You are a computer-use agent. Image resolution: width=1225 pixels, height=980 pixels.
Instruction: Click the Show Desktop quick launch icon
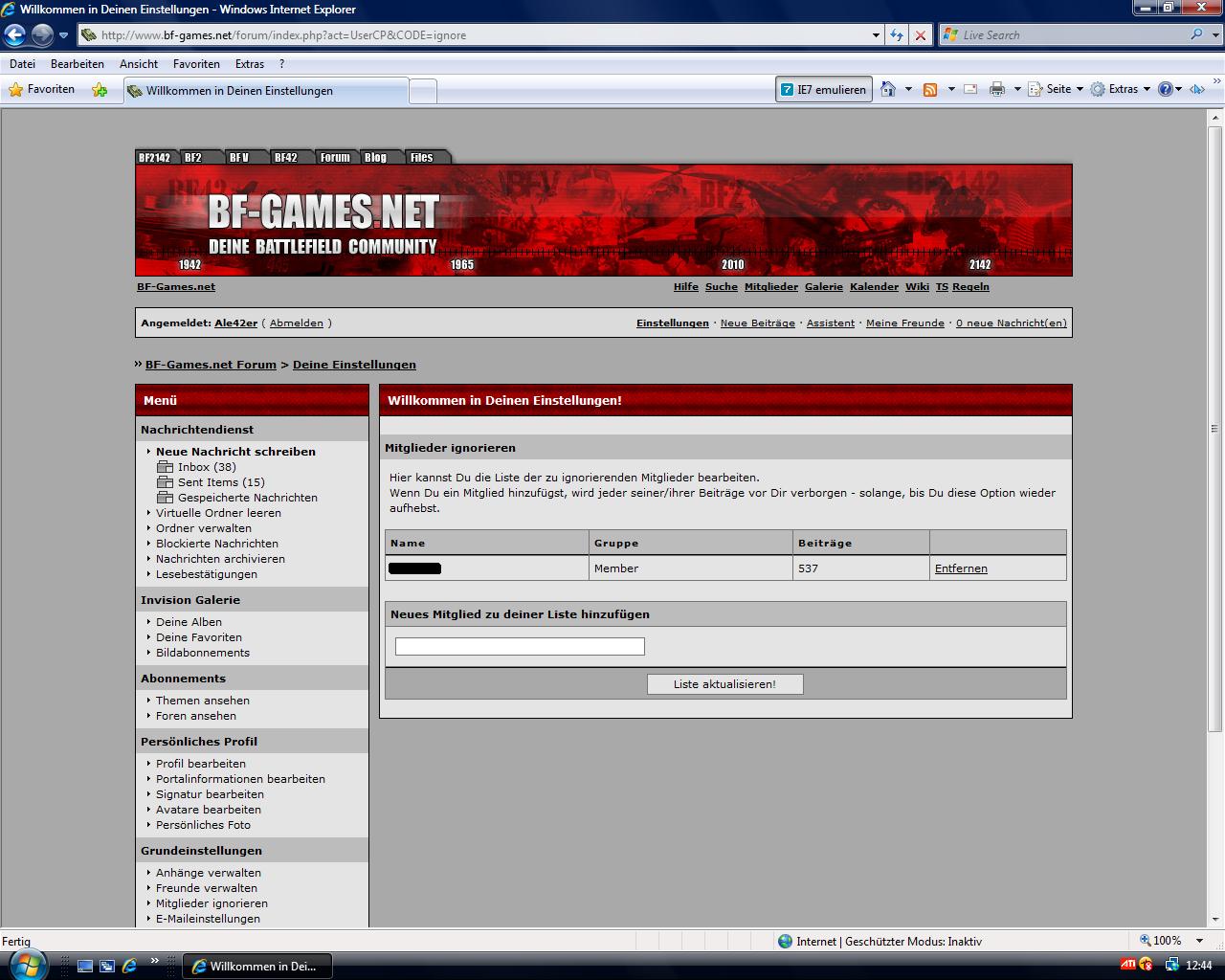(x=85, y=967)
